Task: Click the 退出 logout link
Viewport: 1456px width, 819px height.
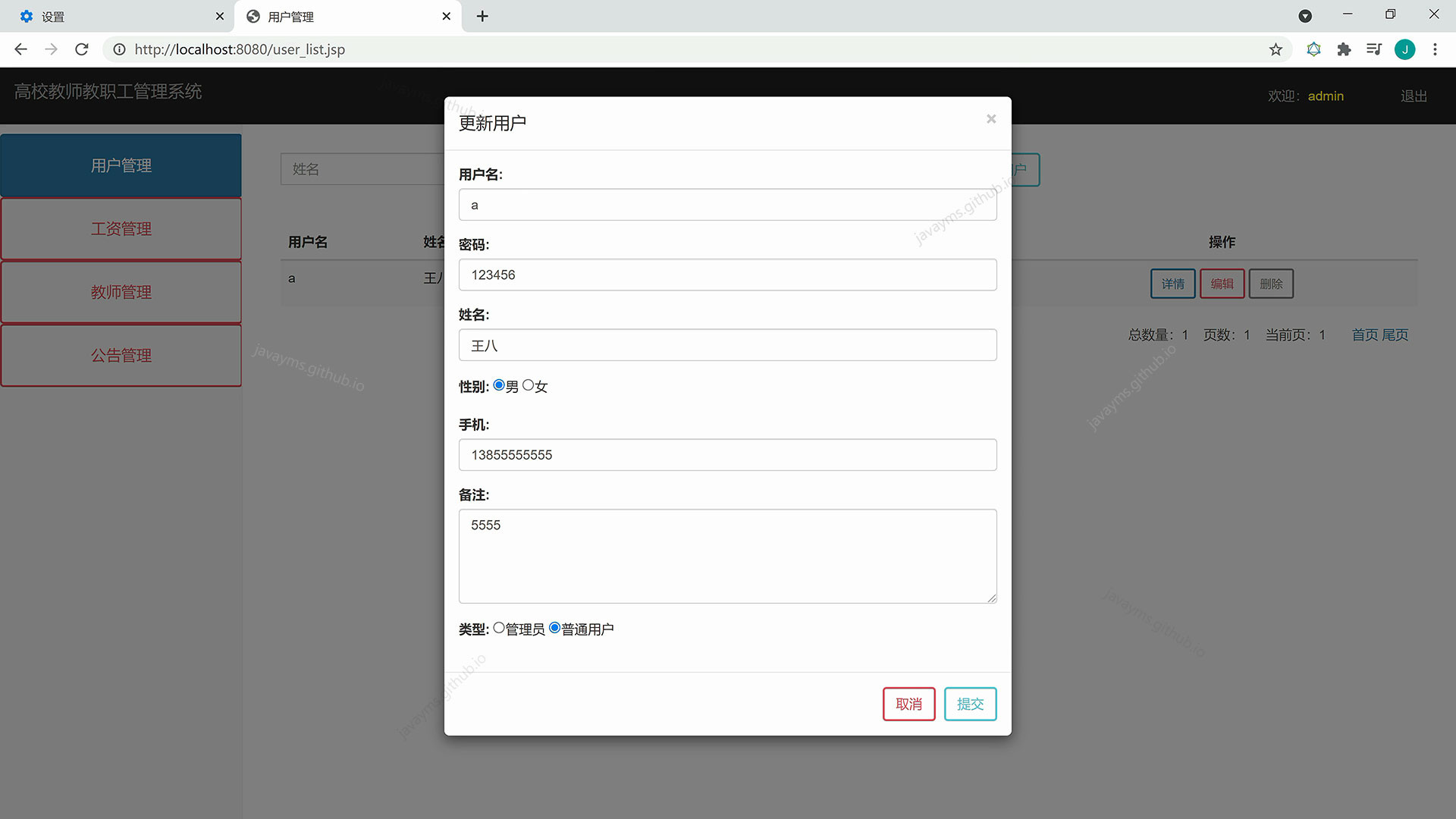Action: point(1413,96)
